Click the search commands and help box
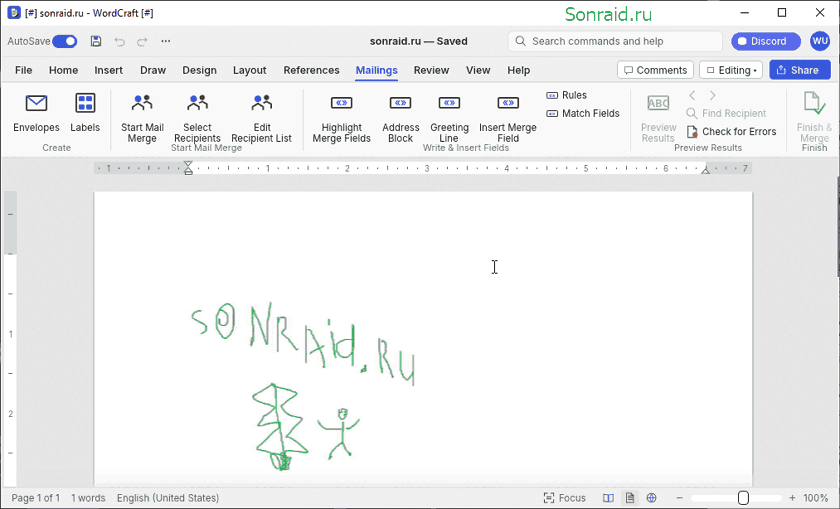 [614, 41]
